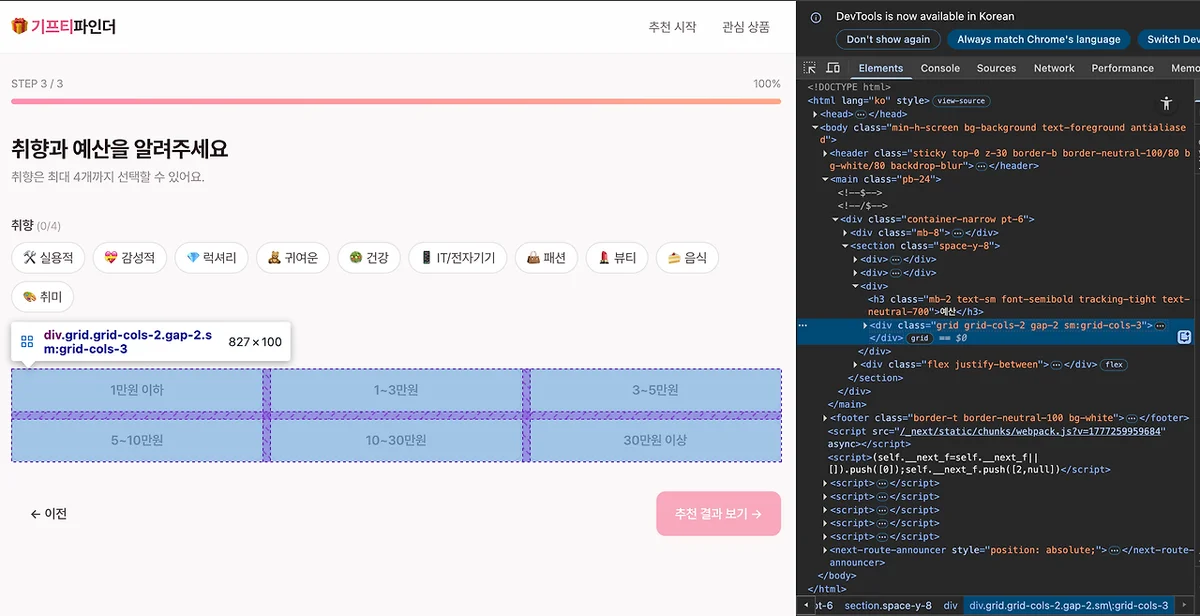Image resolution: width=1200 pixels, height=616 pixels.
Task: Choose the 3~5만원 budget option
Action: click(x=655, y=391)
